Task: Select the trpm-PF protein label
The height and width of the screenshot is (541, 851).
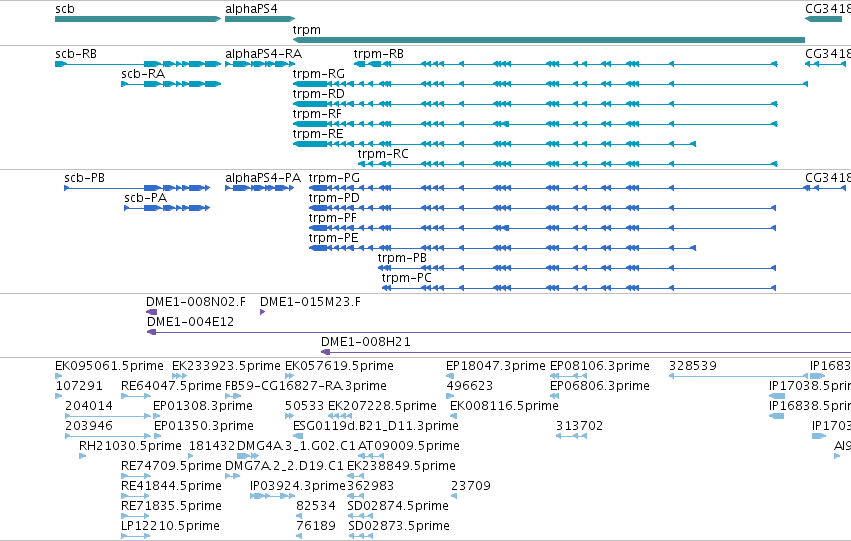Action: pyautogui.click(x=333, y=218)
